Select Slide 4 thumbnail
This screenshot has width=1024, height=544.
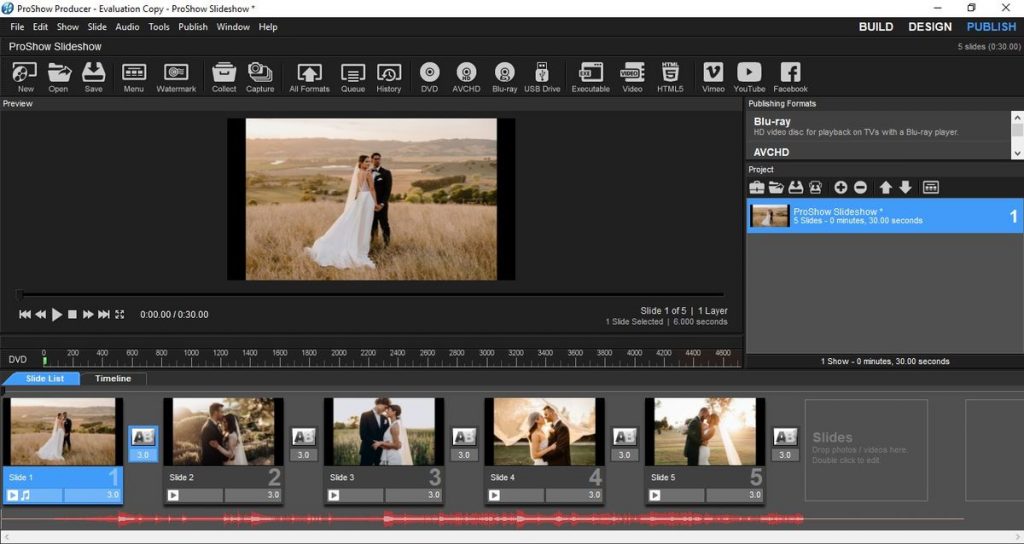545,432
